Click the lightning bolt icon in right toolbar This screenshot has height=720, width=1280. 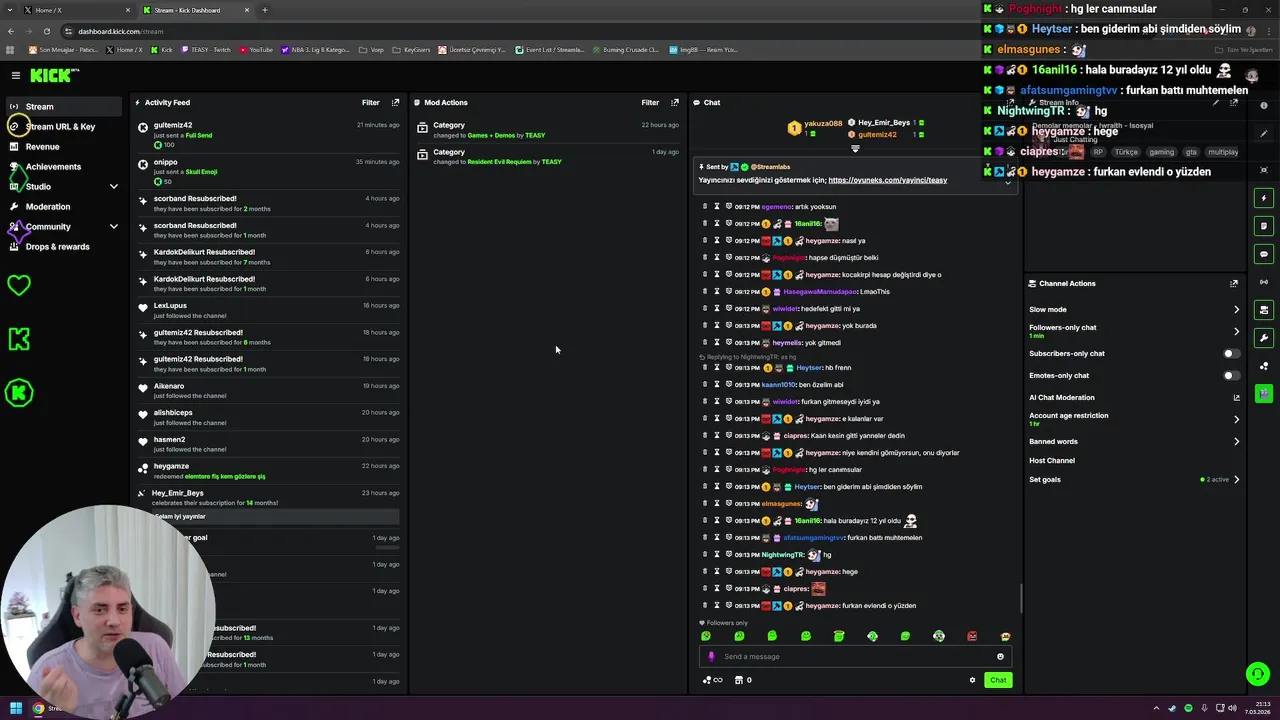(1264, 198)
